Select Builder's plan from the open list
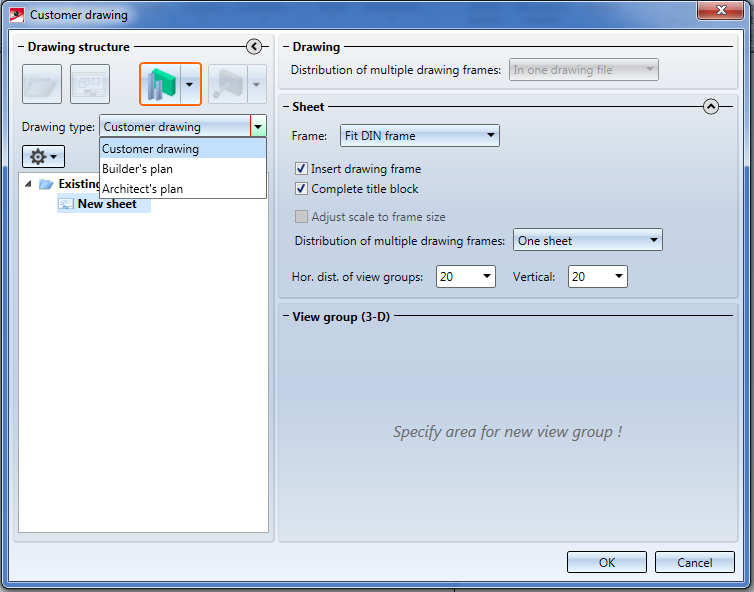This screenshot has width=754, height=592. 183,169
